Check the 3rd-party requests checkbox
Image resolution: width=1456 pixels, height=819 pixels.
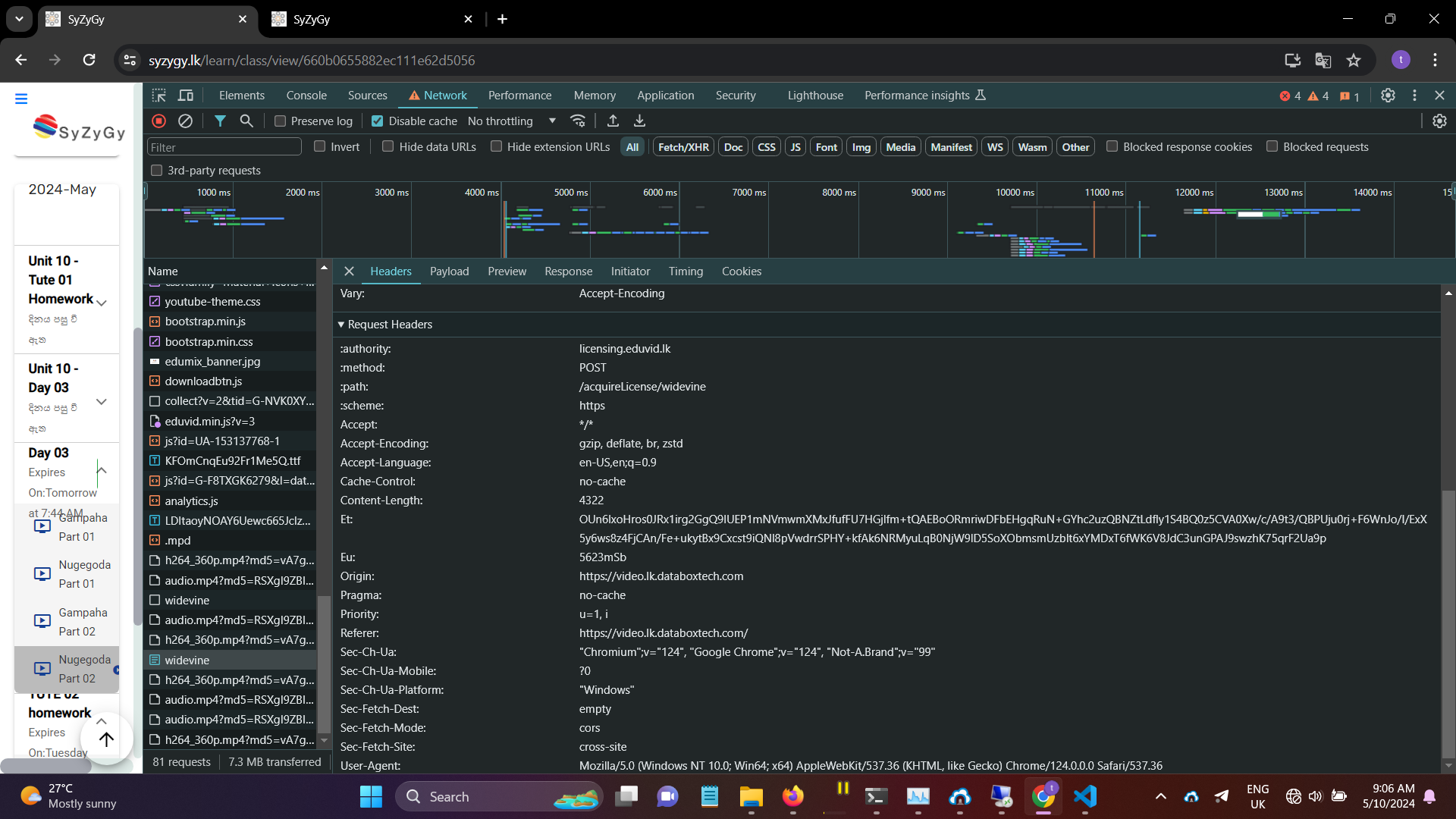point(157,171)
